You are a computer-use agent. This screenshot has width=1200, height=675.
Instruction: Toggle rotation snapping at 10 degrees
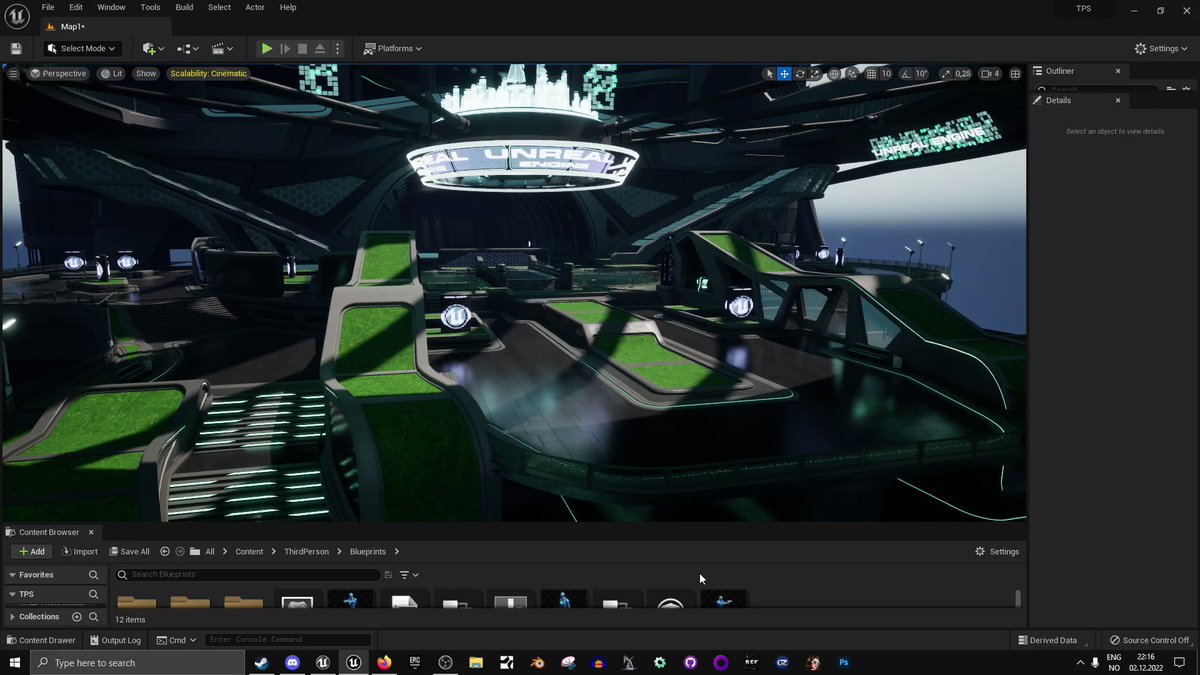click(906, 73)
